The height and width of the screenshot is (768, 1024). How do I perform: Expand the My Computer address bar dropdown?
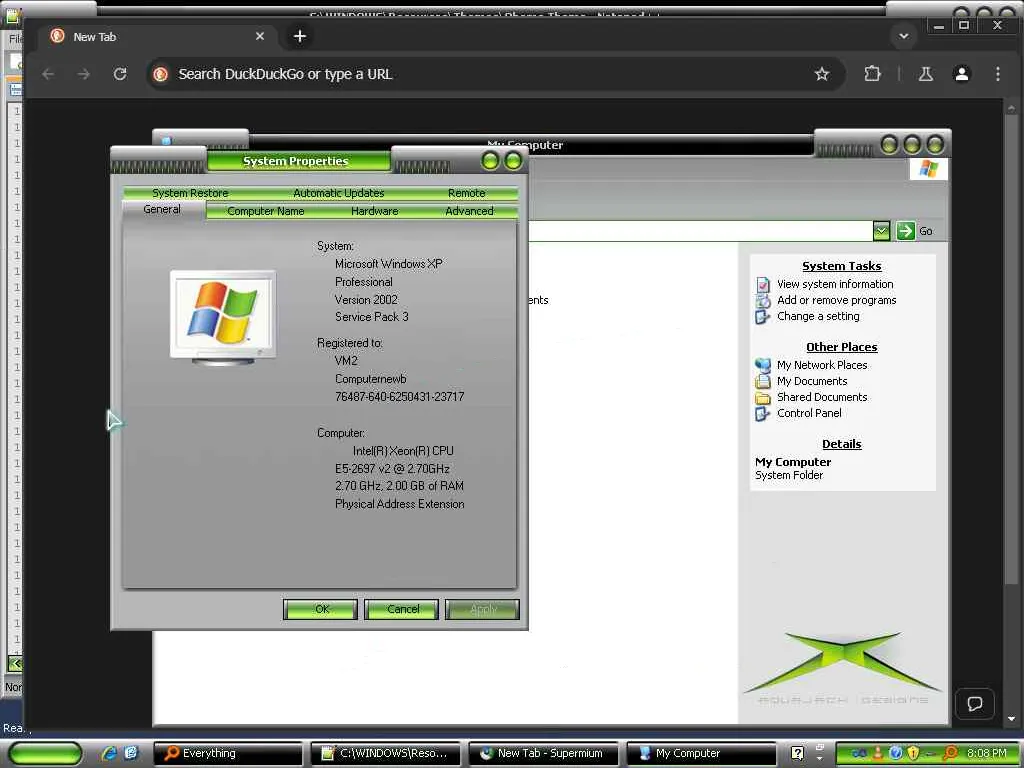click(881, 231)
